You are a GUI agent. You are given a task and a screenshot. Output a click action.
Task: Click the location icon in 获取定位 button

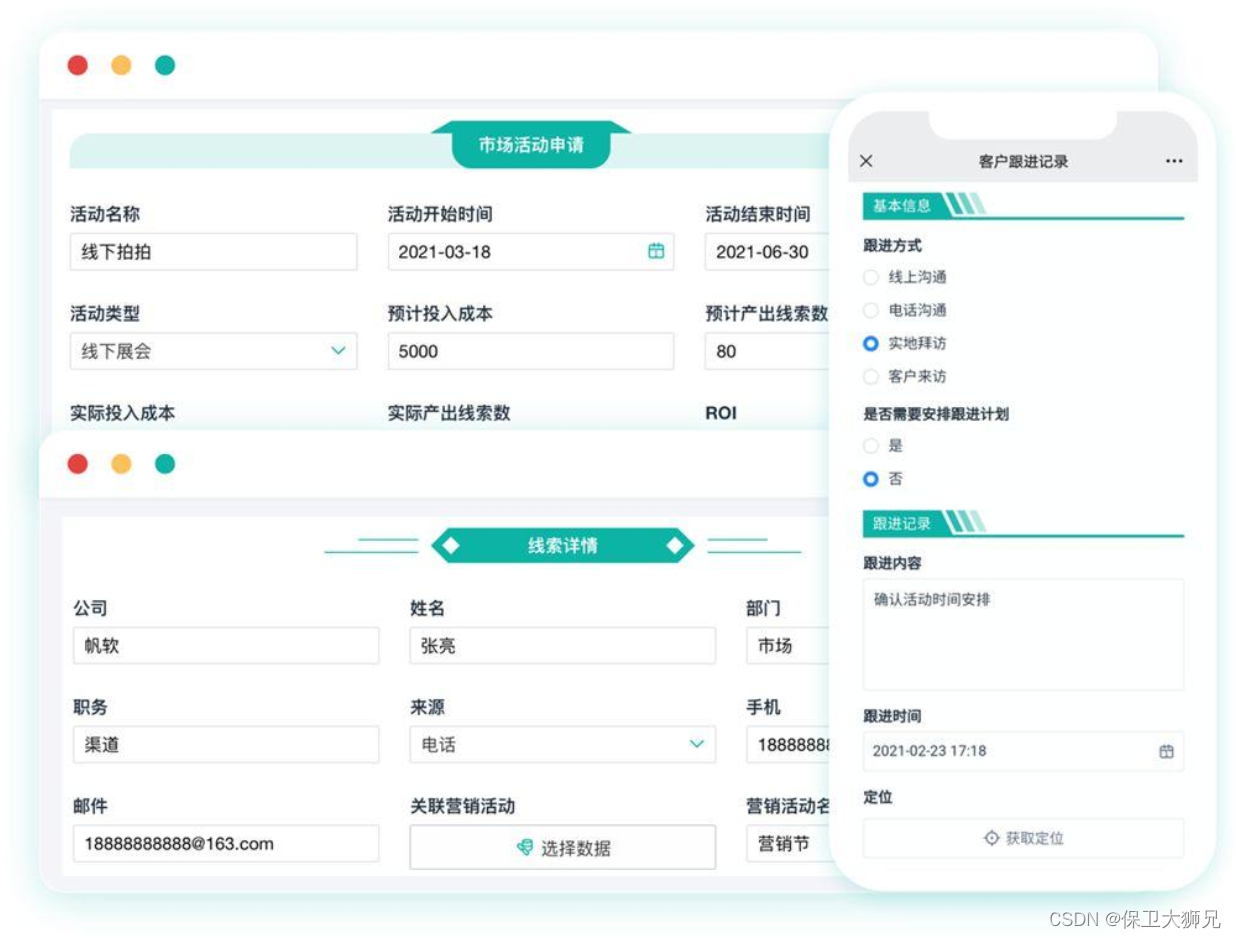pyautogui.click(x=991, y=838)
